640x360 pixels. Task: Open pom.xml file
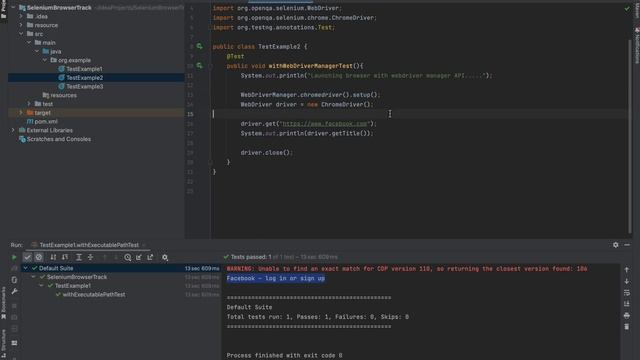pyautogui.click(x=42, y=121)
